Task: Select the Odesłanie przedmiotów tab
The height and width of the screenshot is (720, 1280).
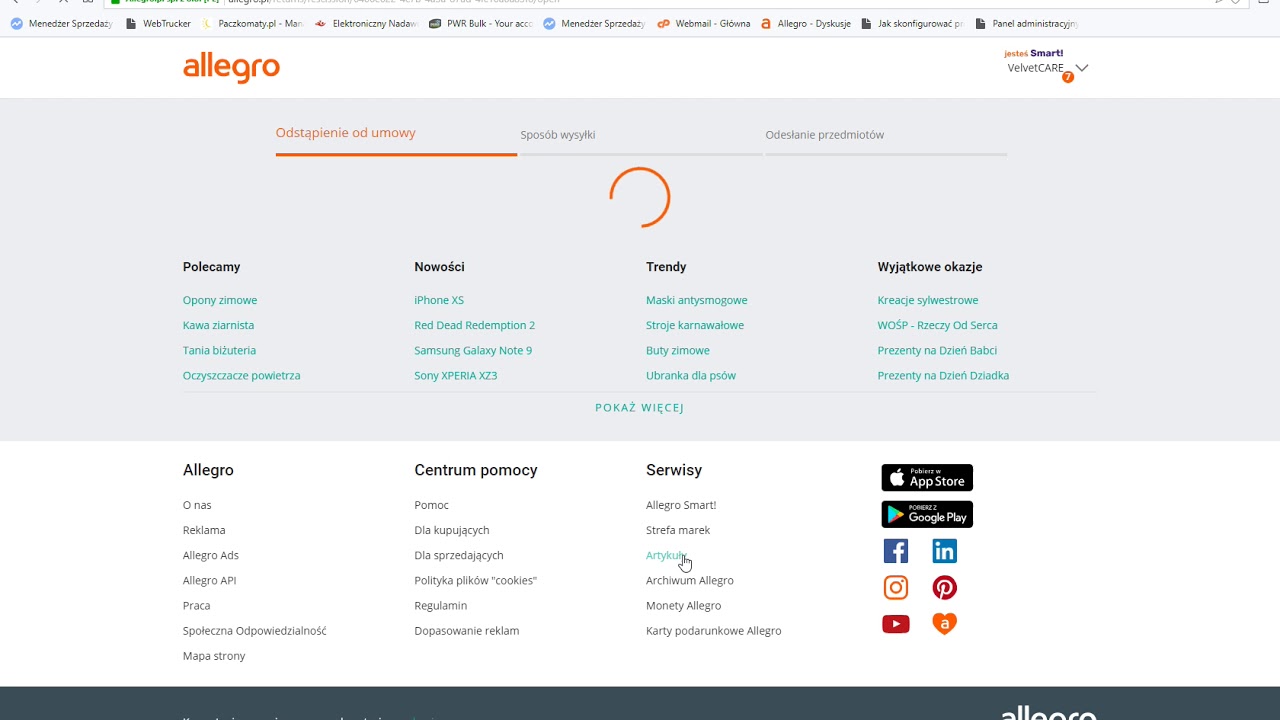Action: [825, 135]
